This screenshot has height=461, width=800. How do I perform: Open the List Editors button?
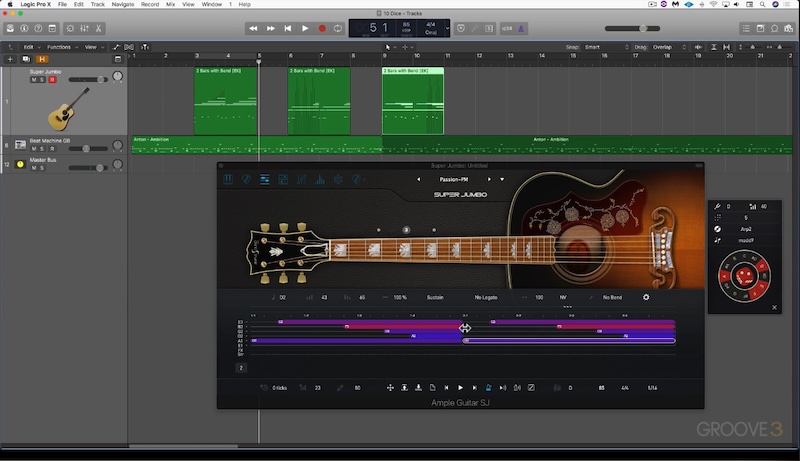point(746,29)
